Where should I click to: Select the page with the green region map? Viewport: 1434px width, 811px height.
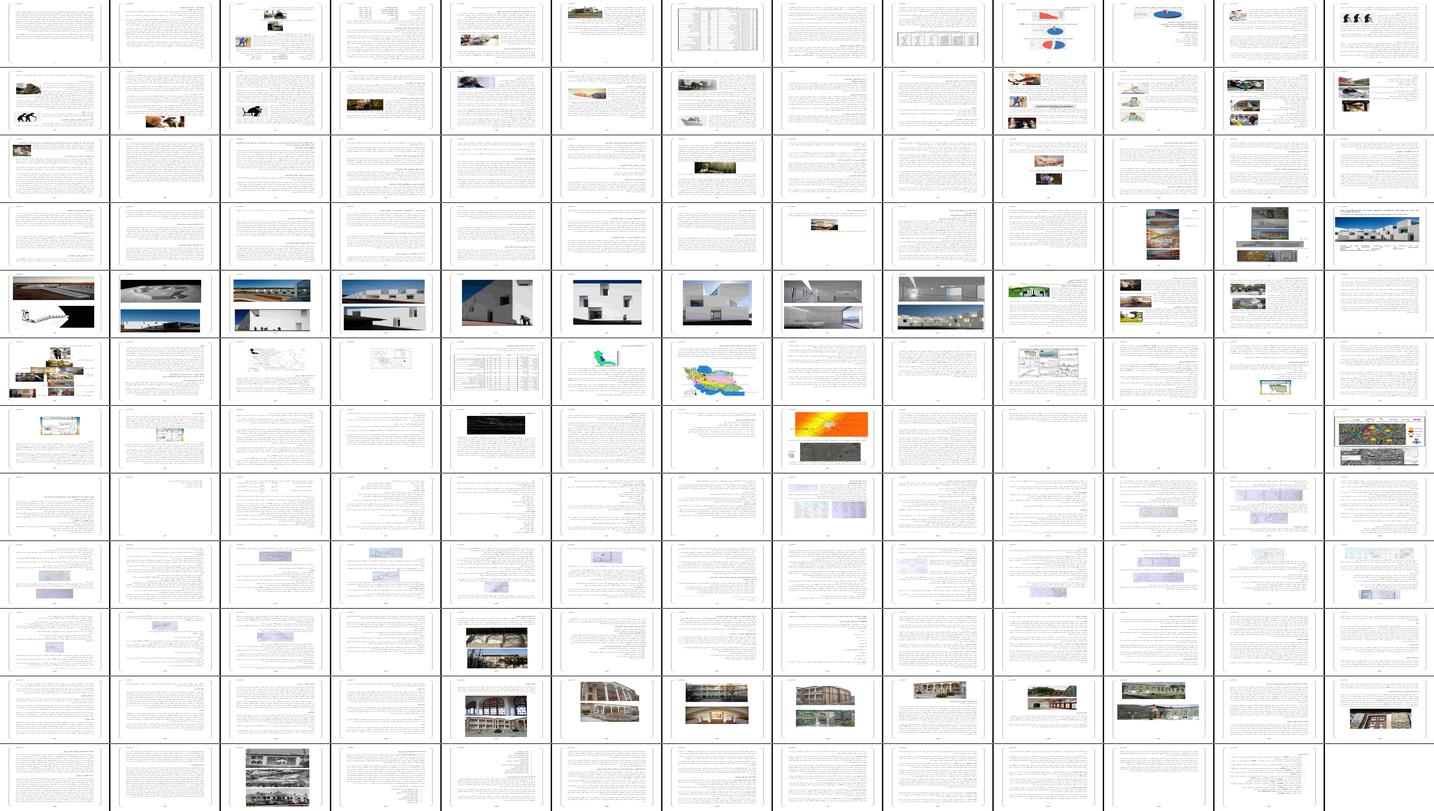[605, 370]
